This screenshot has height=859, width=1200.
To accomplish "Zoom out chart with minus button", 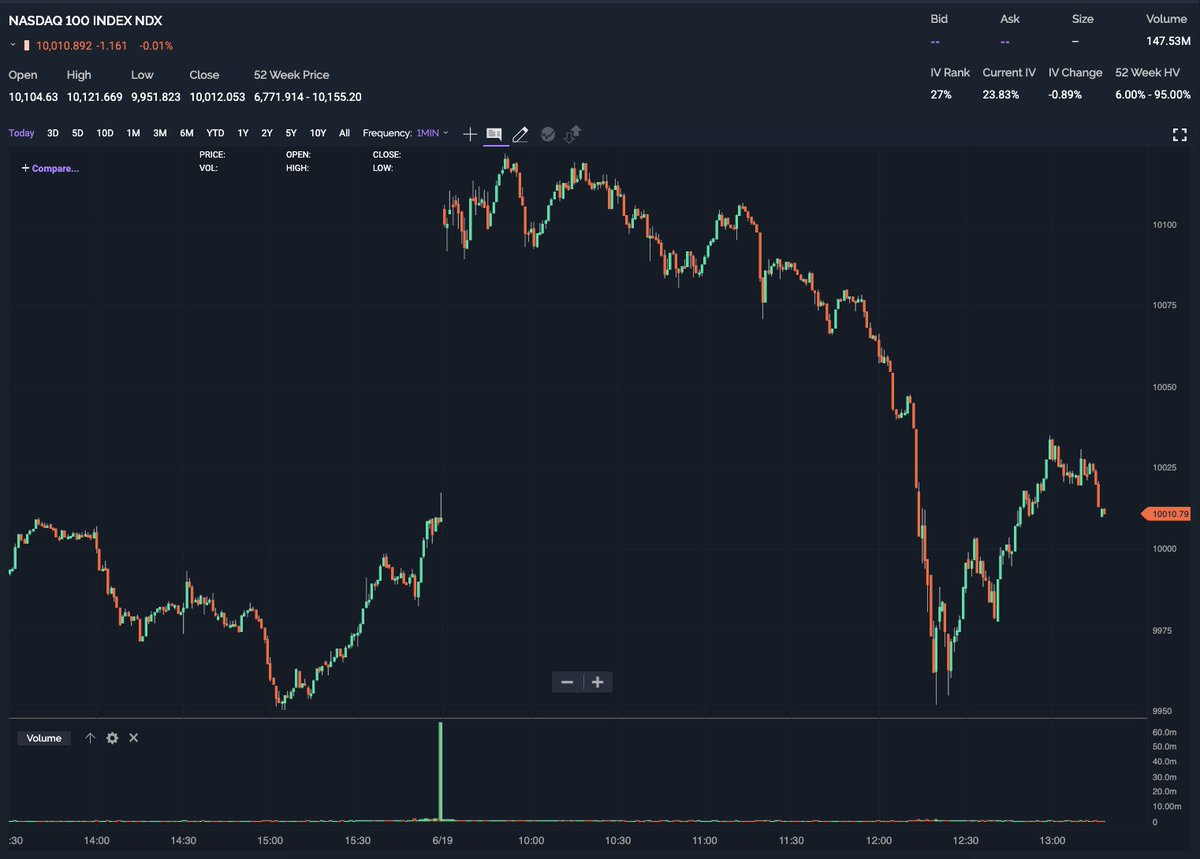I will pos(567,682).
